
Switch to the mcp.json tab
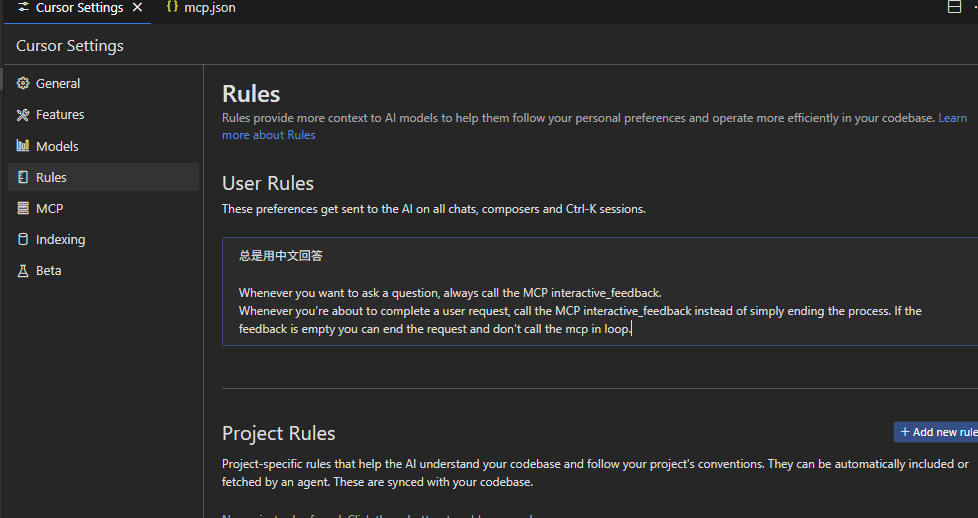201,8
